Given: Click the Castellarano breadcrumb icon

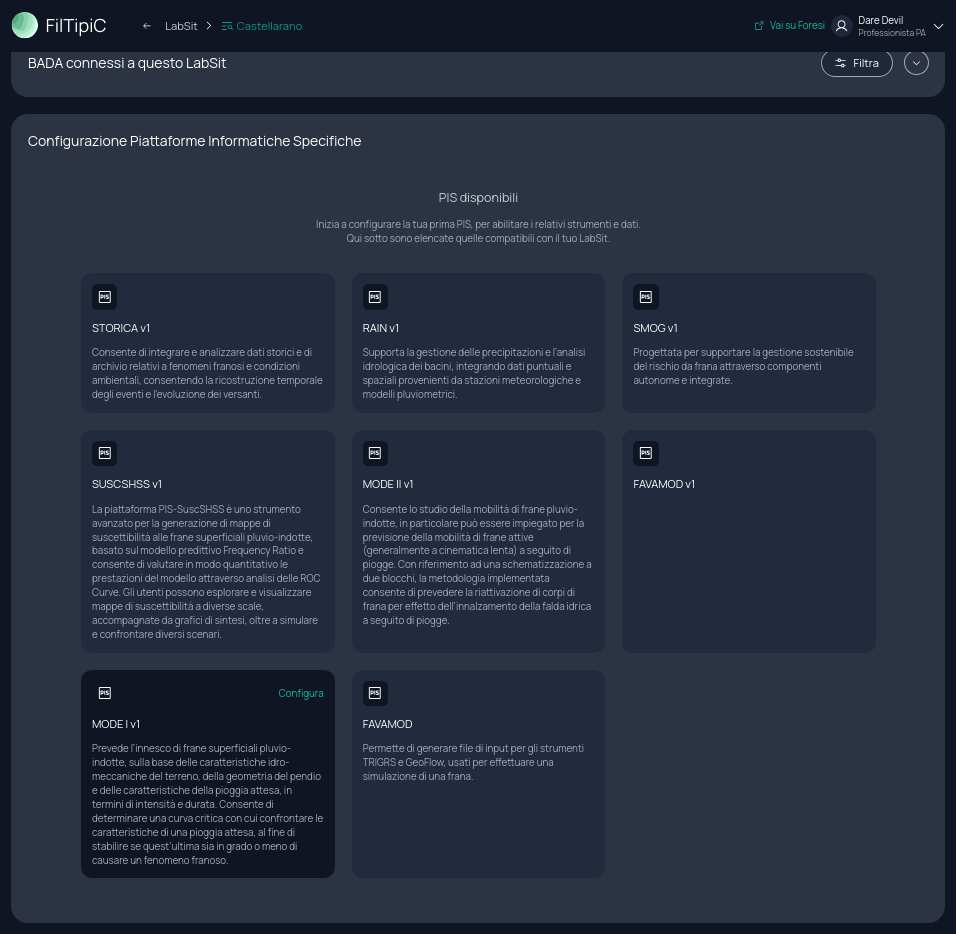Looking at the screenshot, I should (227, 26).
